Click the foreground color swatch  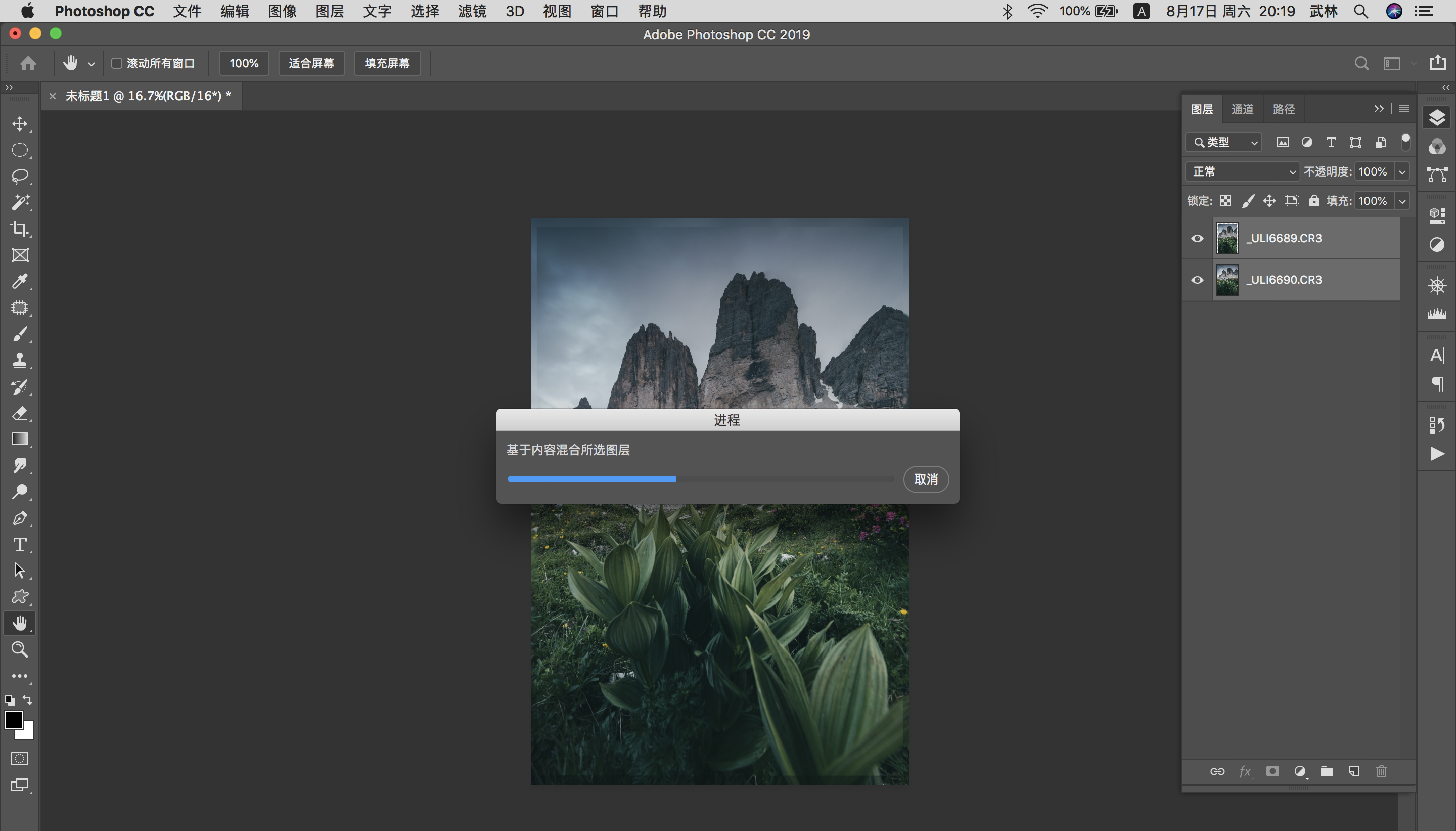[x=14, y=720]
